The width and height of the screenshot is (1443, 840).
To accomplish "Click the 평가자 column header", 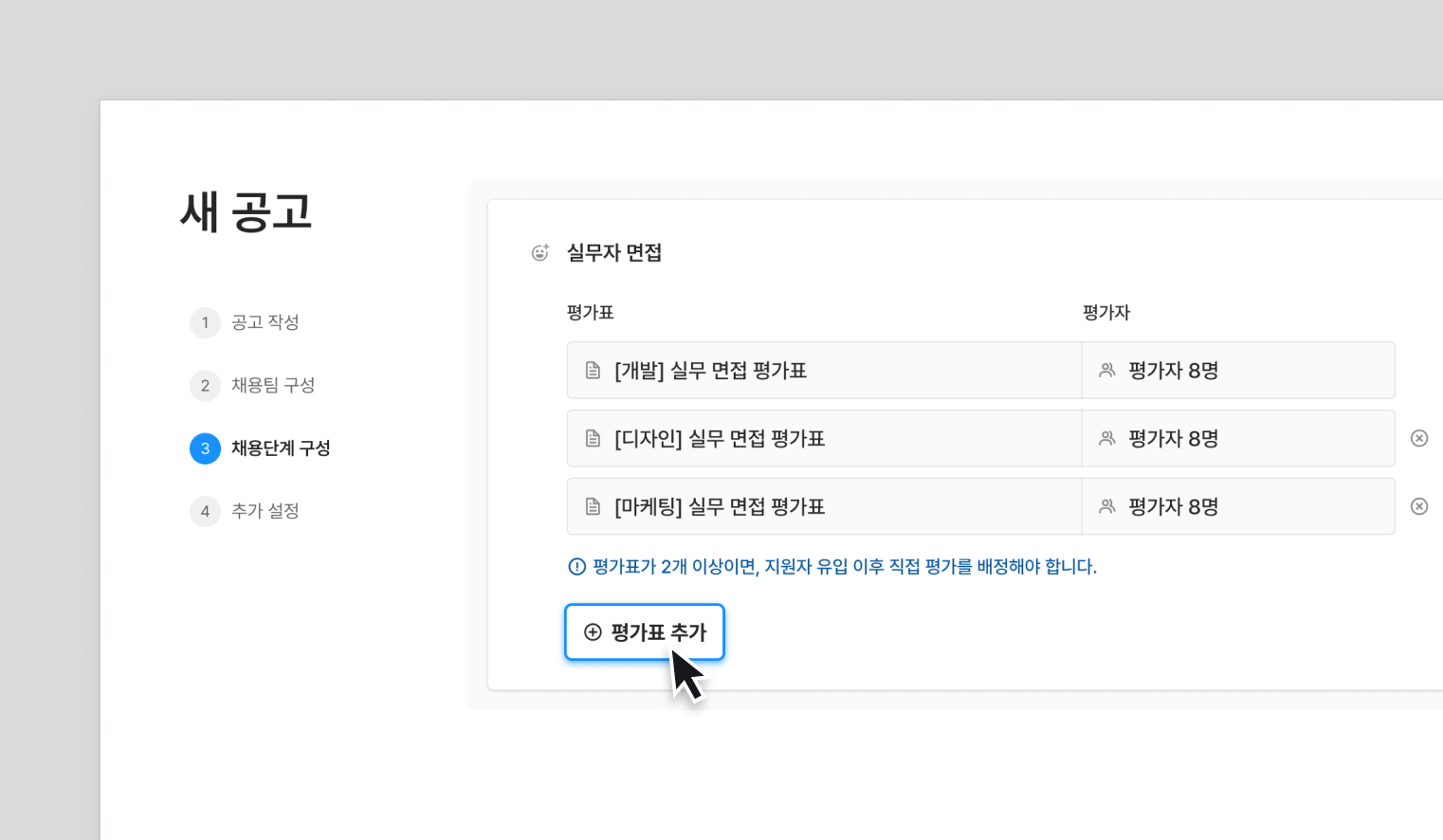I will click(x=1106, y=313).
